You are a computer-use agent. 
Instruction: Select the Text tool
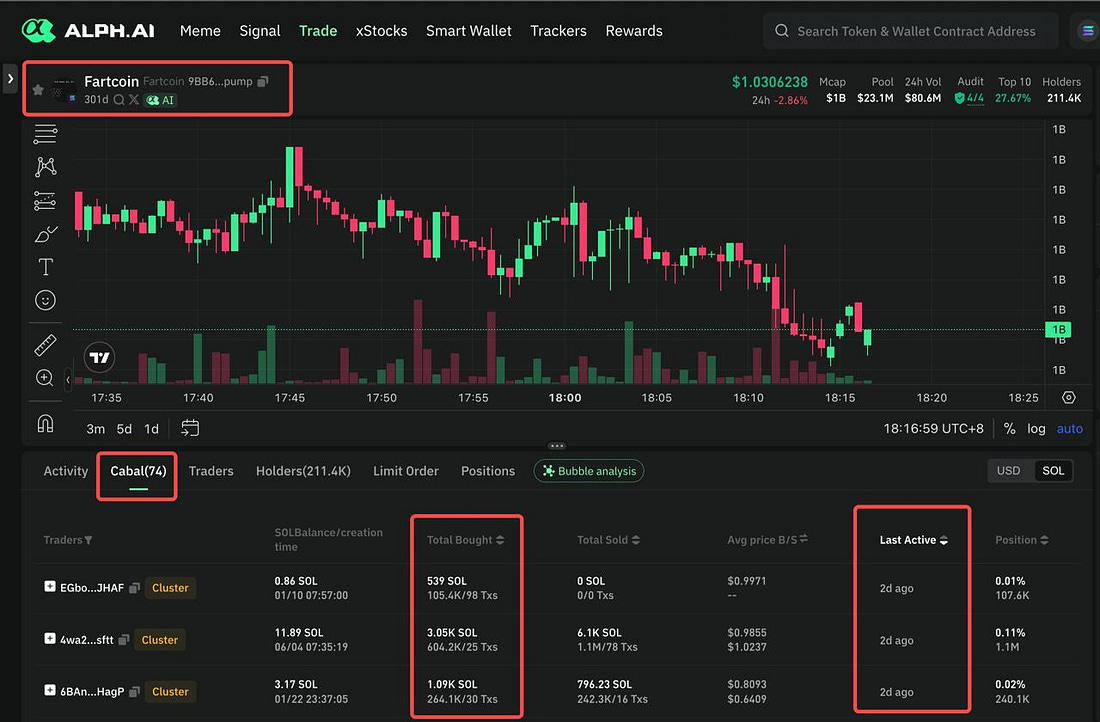click(x=45, y=267)
